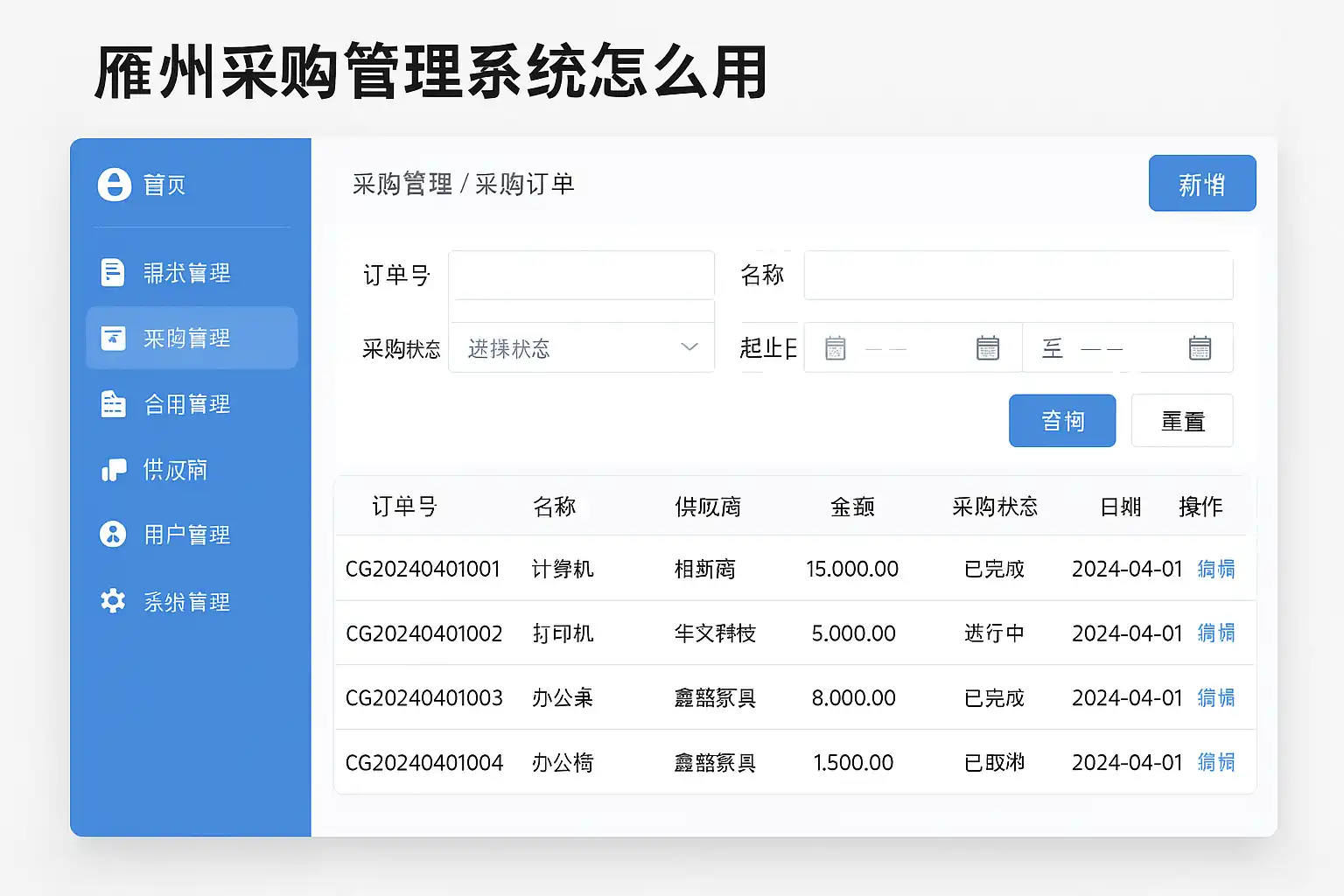Click the end date input
The width and height of the screenshot is (1344, 896).
pyautogui.click(x=1128, y=348)
